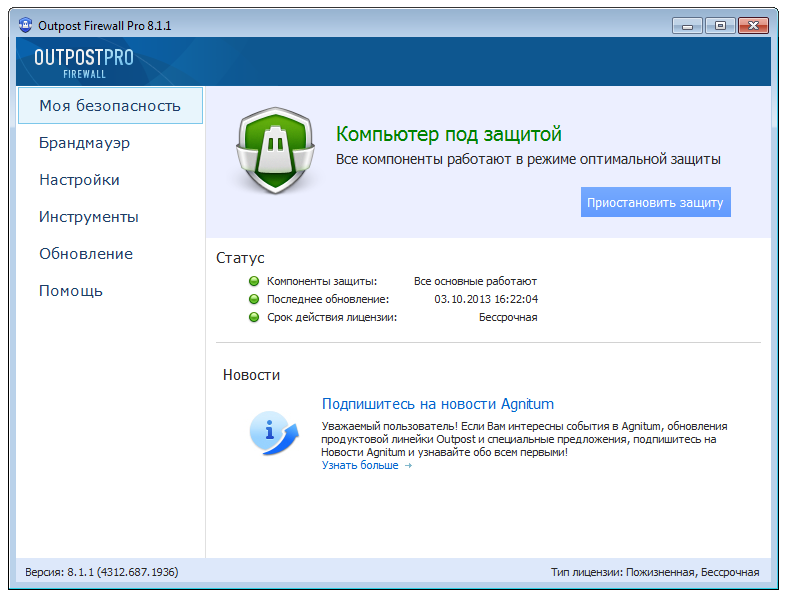This screenshot has width=795, height=596.
Task: Click the Тип лицензии status bar text
Action: (x=655, y=572)
